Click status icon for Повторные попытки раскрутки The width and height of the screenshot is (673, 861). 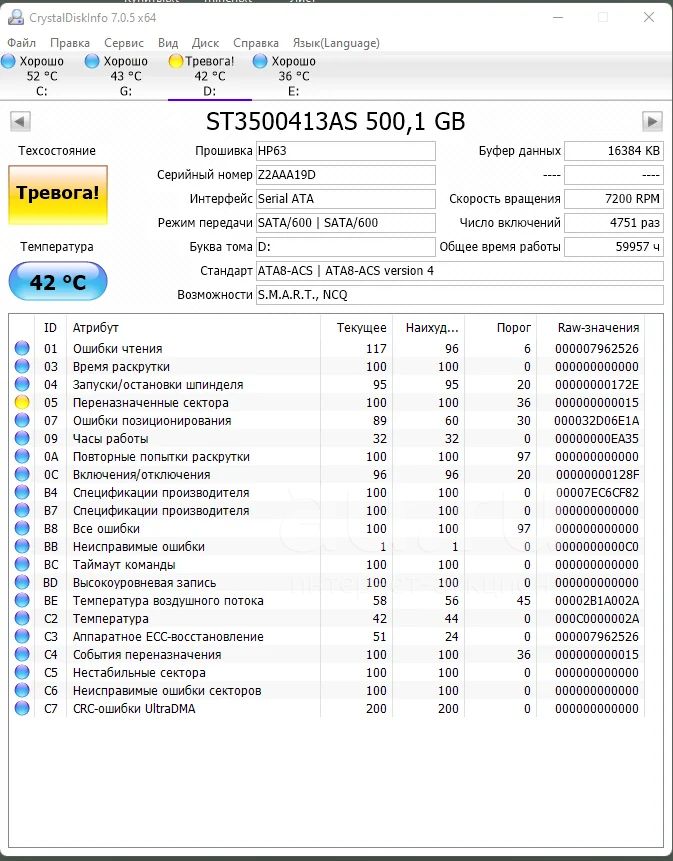click(x=22, y=456)
